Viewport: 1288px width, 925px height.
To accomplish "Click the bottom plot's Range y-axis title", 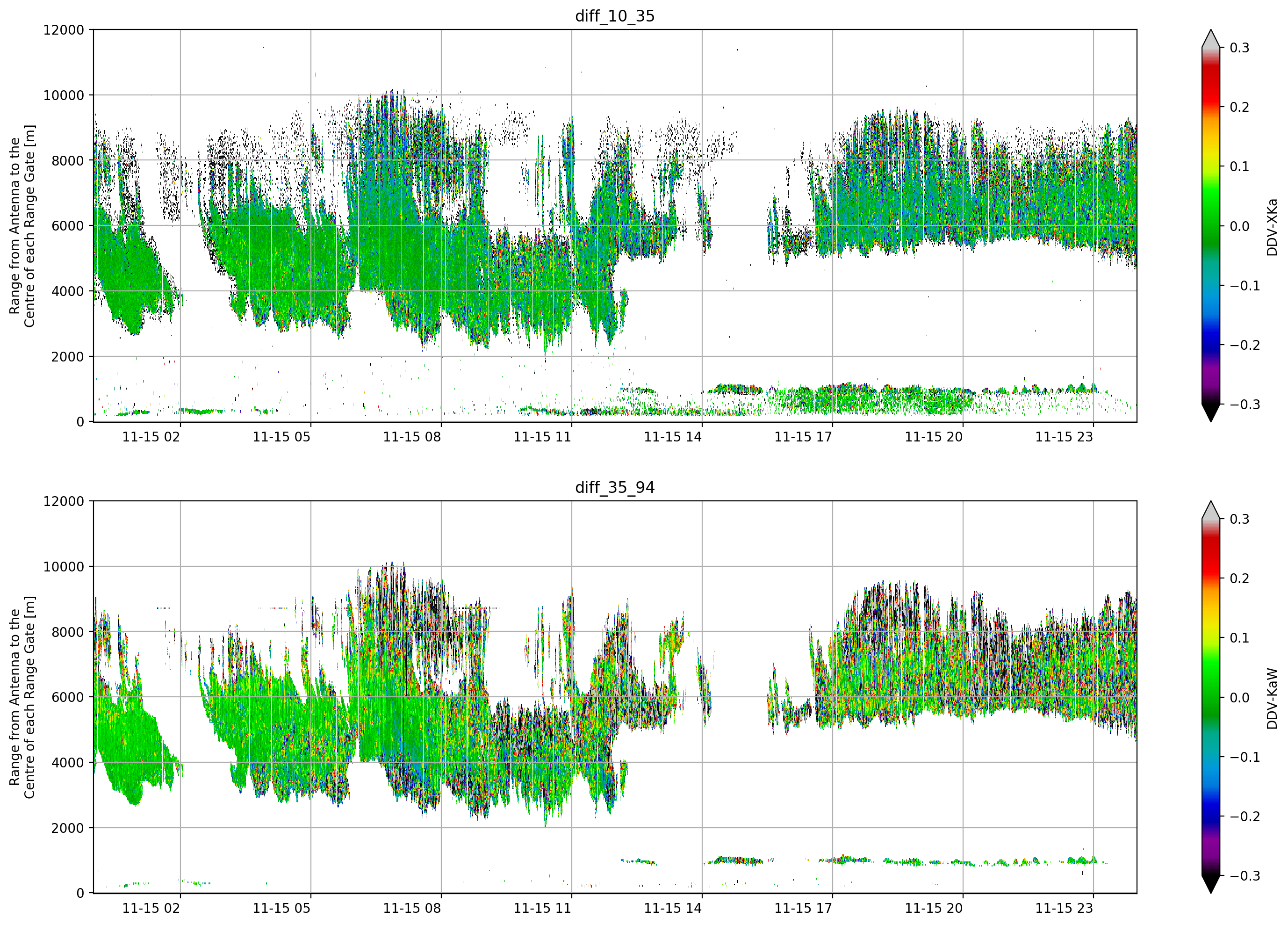I will (x=22, y=697).
